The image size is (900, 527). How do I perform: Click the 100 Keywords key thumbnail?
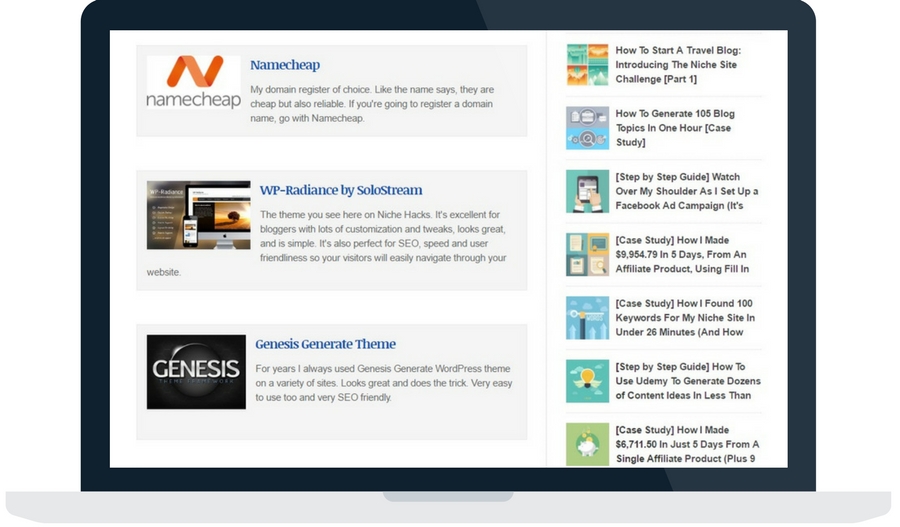pyautogui.click(x=587, y=317)
